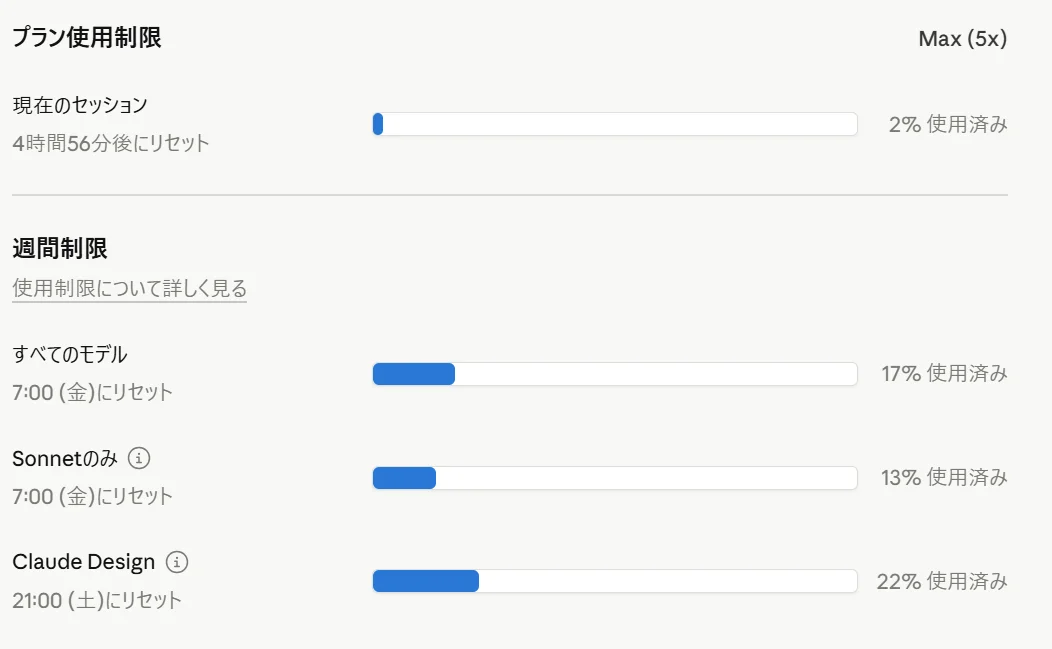
Task: Select the Sonnetのみ usage progress bar
Action: (614, 478)
